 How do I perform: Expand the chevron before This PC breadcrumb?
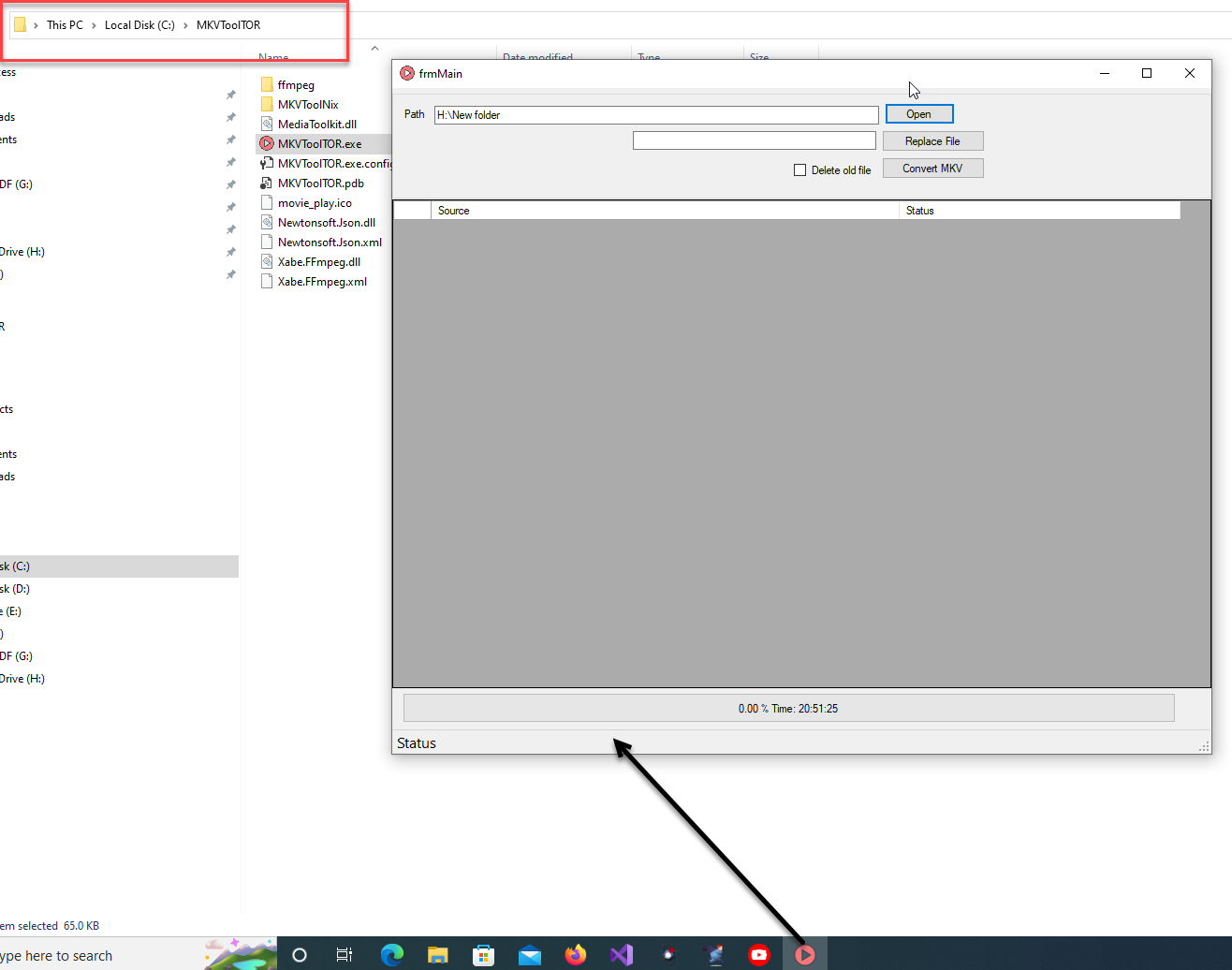coord(36,25)
